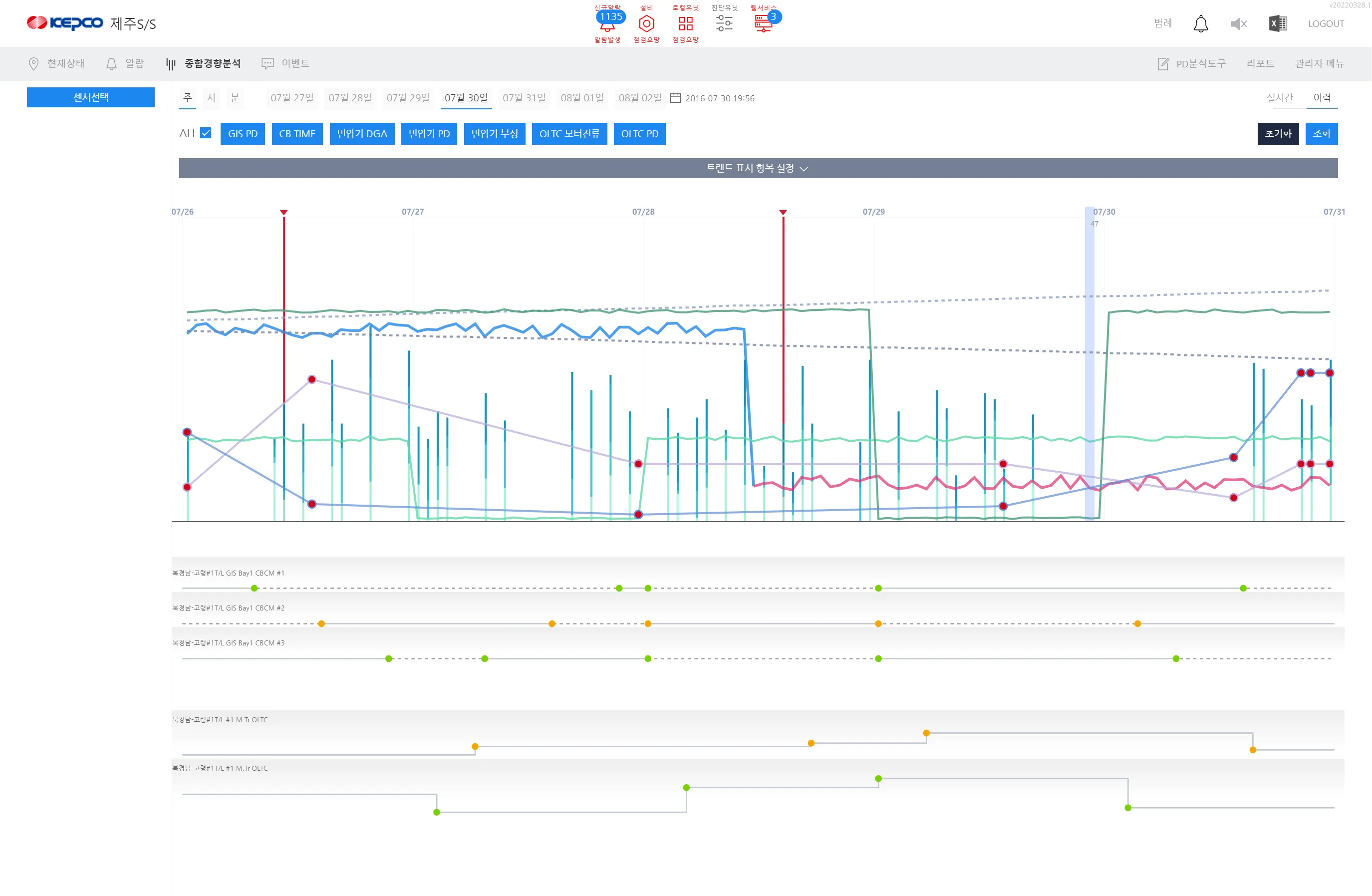
Task: Expand the 트렌드 표시 항목 설정 panel
Action: [758, 168]
